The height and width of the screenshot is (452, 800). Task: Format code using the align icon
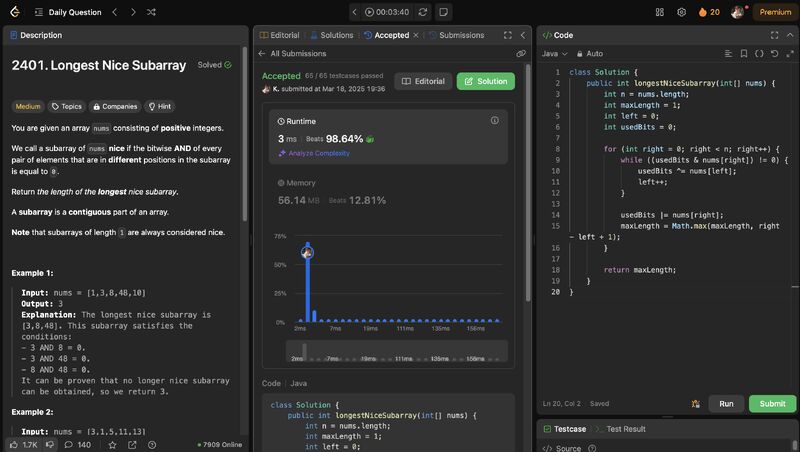(729, 53)
